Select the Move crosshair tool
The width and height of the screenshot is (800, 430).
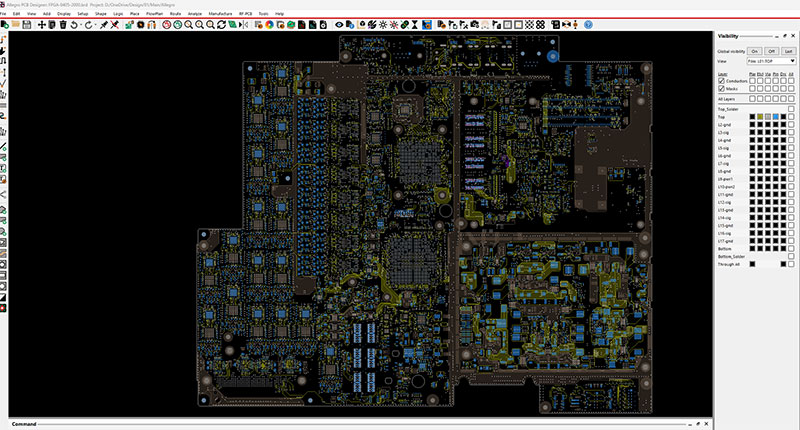pyautogui.click(x=41, y=24)
